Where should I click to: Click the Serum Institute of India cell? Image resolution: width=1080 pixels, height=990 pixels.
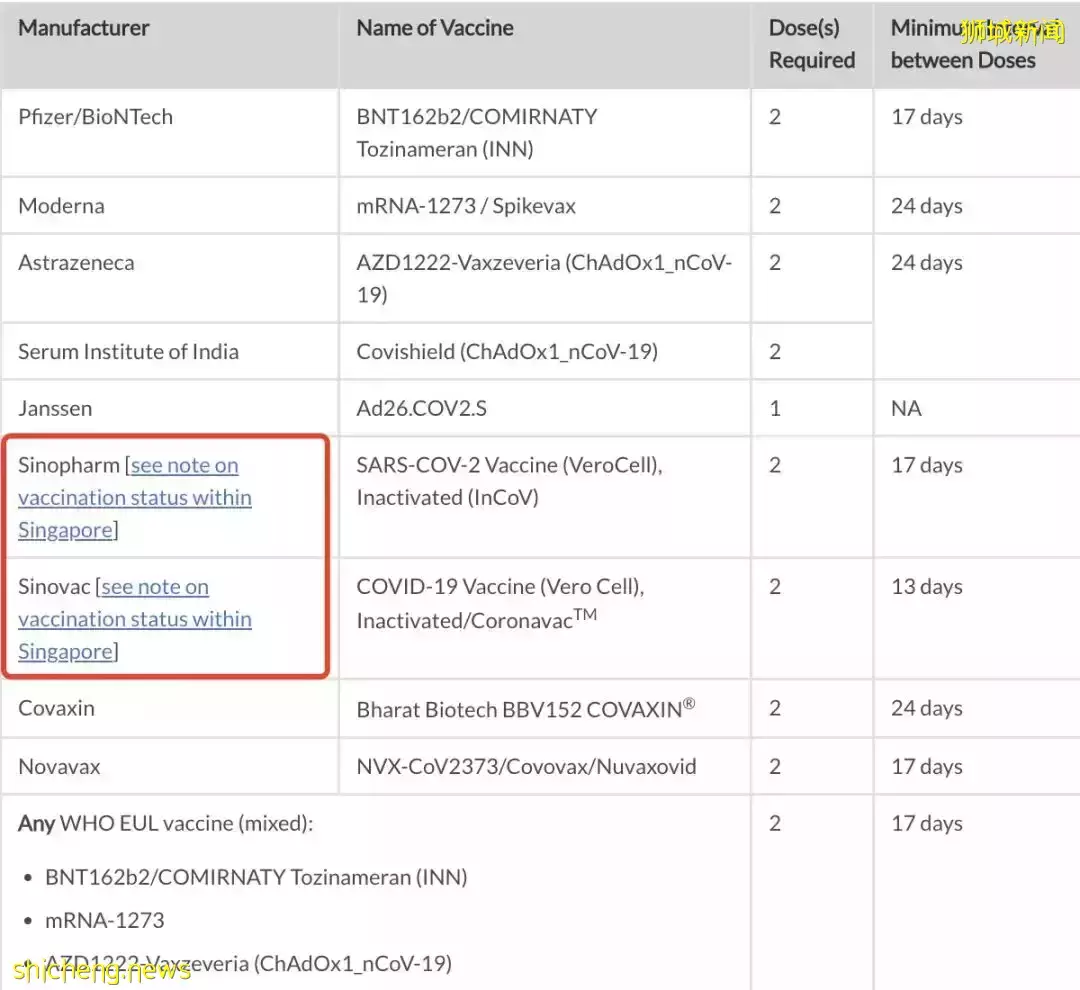tap(128, 352)
